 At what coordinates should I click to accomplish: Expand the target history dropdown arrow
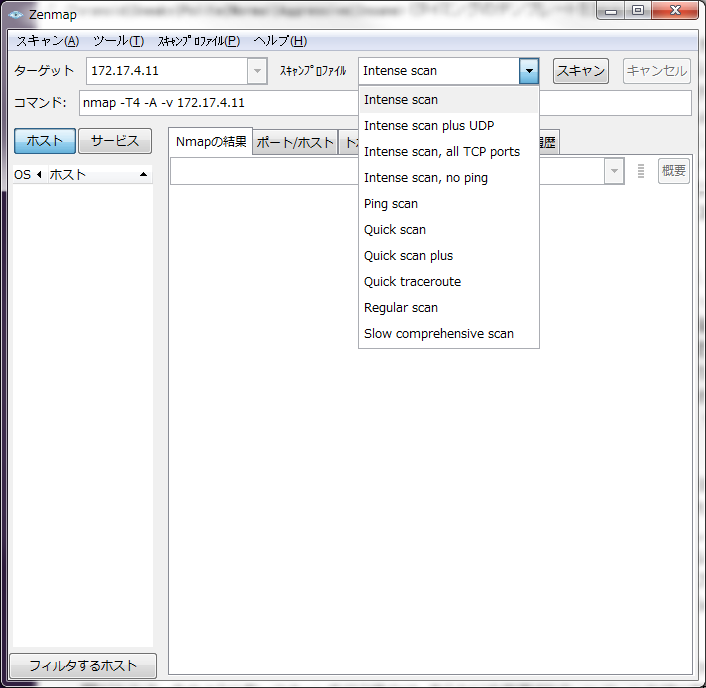click(x=257, y=71)
